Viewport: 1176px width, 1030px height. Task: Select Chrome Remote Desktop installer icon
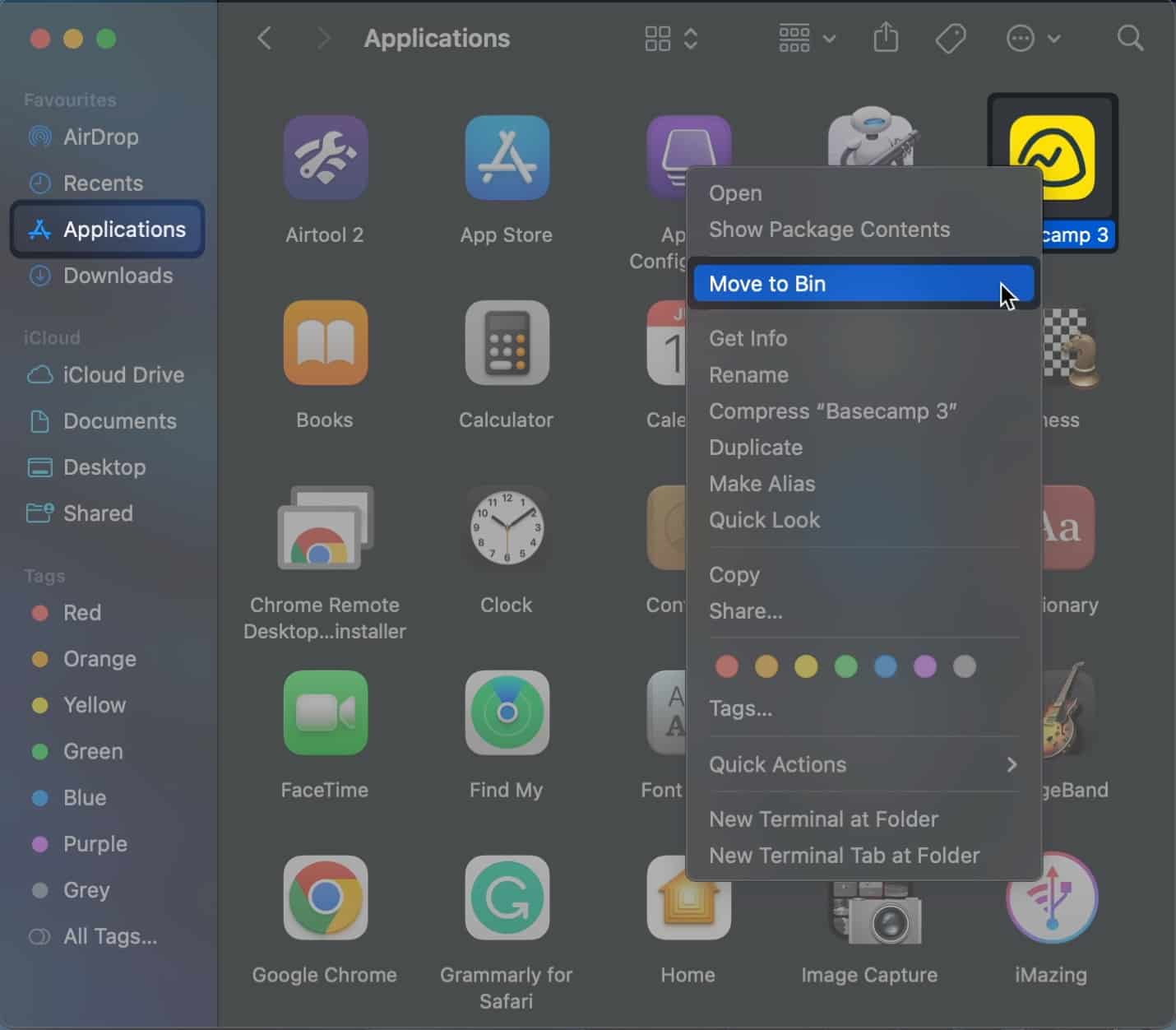[x=325, y=527]
